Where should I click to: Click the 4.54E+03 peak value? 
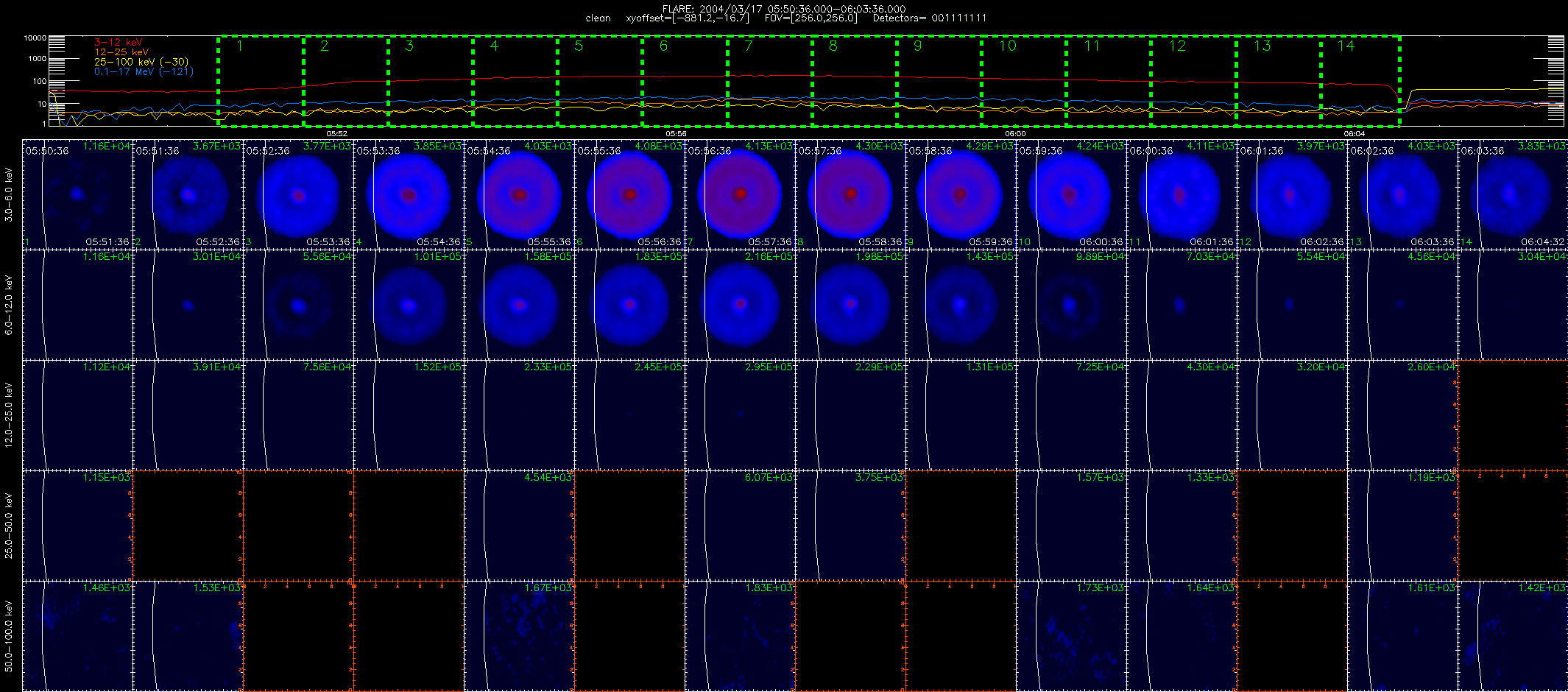click(x=548, y=477)
